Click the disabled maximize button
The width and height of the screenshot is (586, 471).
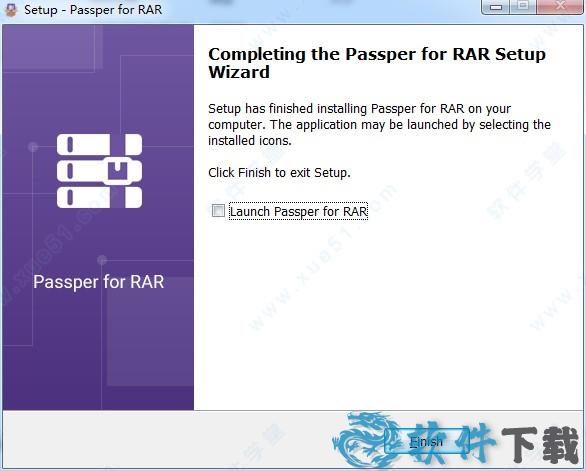pos(523,7)
